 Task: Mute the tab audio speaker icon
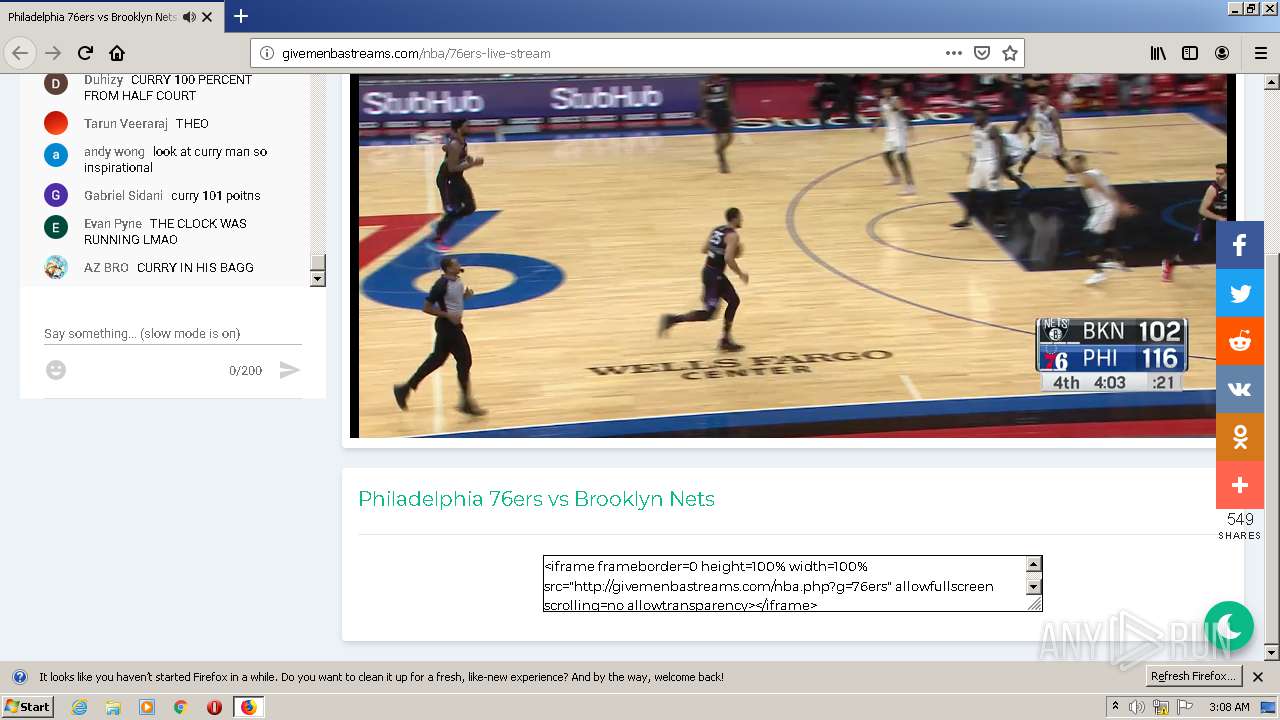pos(189,17)
